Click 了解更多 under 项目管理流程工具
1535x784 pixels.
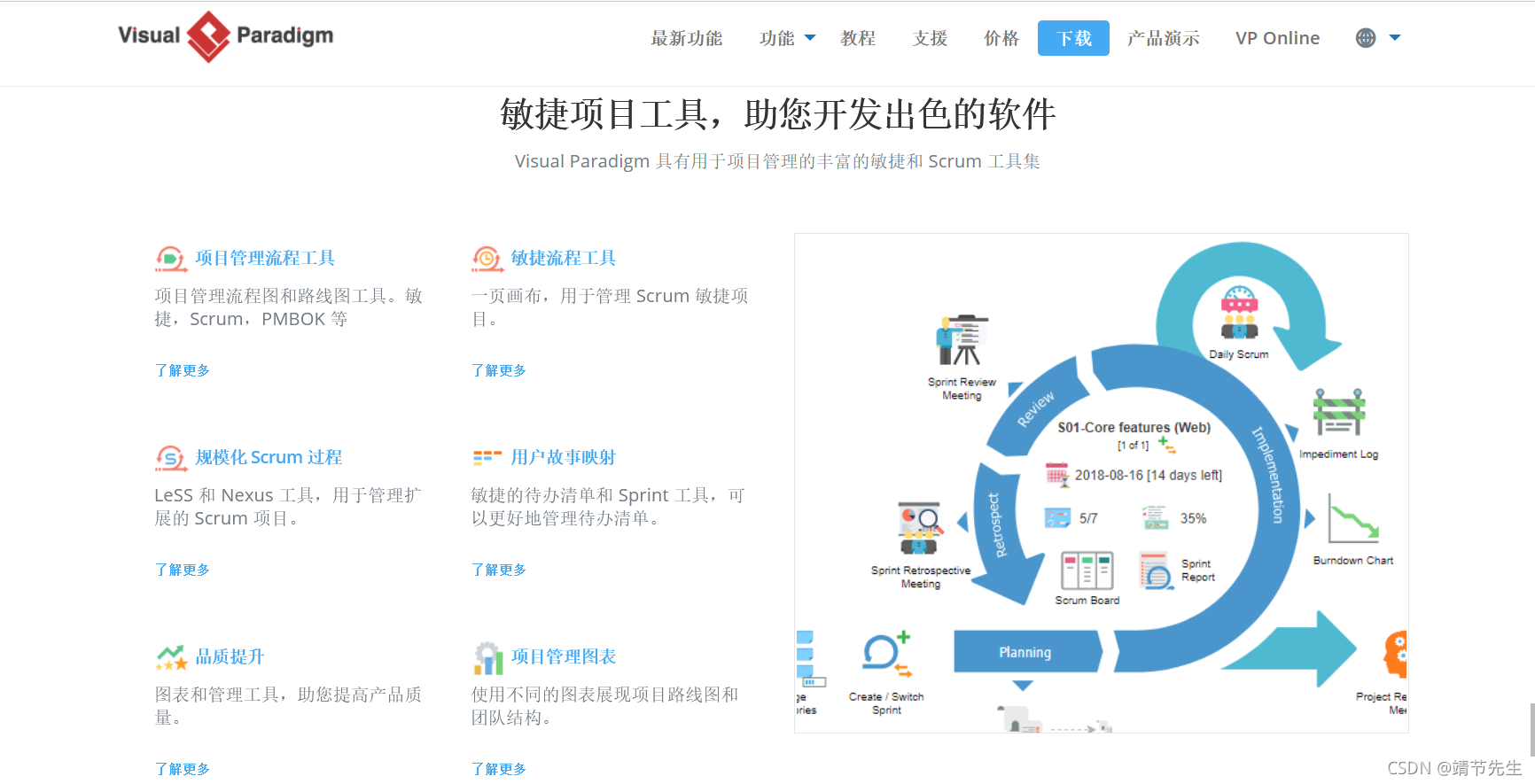(x=183, y=370)
